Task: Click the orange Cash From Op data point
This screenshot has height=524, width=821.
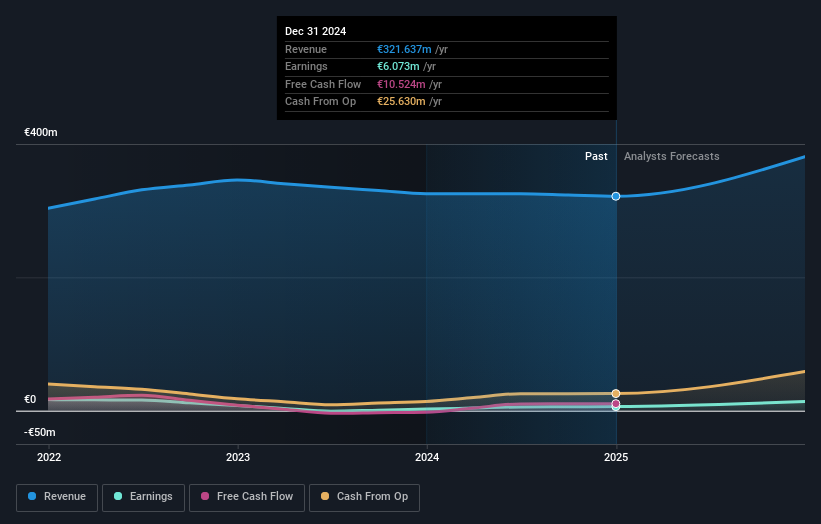Action: (x=616, y=394)
